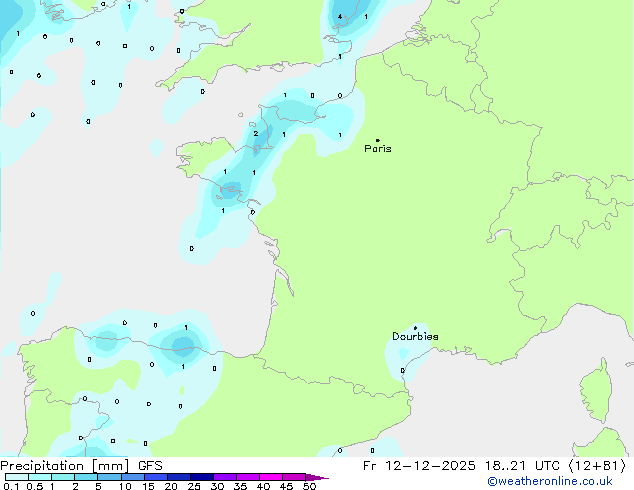Screen dimensions: 634x490
Task: Select the 5–10 mm legend swatch
Action: [109, 477]
